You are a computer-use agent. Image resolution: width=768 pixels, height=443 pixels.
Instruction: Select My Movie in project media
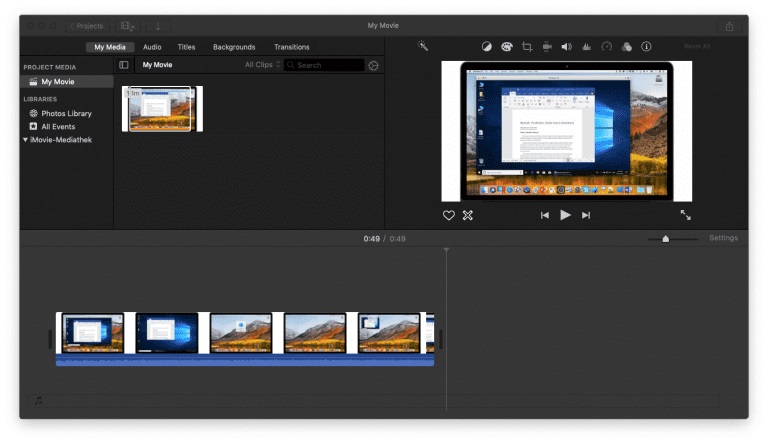[x=67, y=81]
